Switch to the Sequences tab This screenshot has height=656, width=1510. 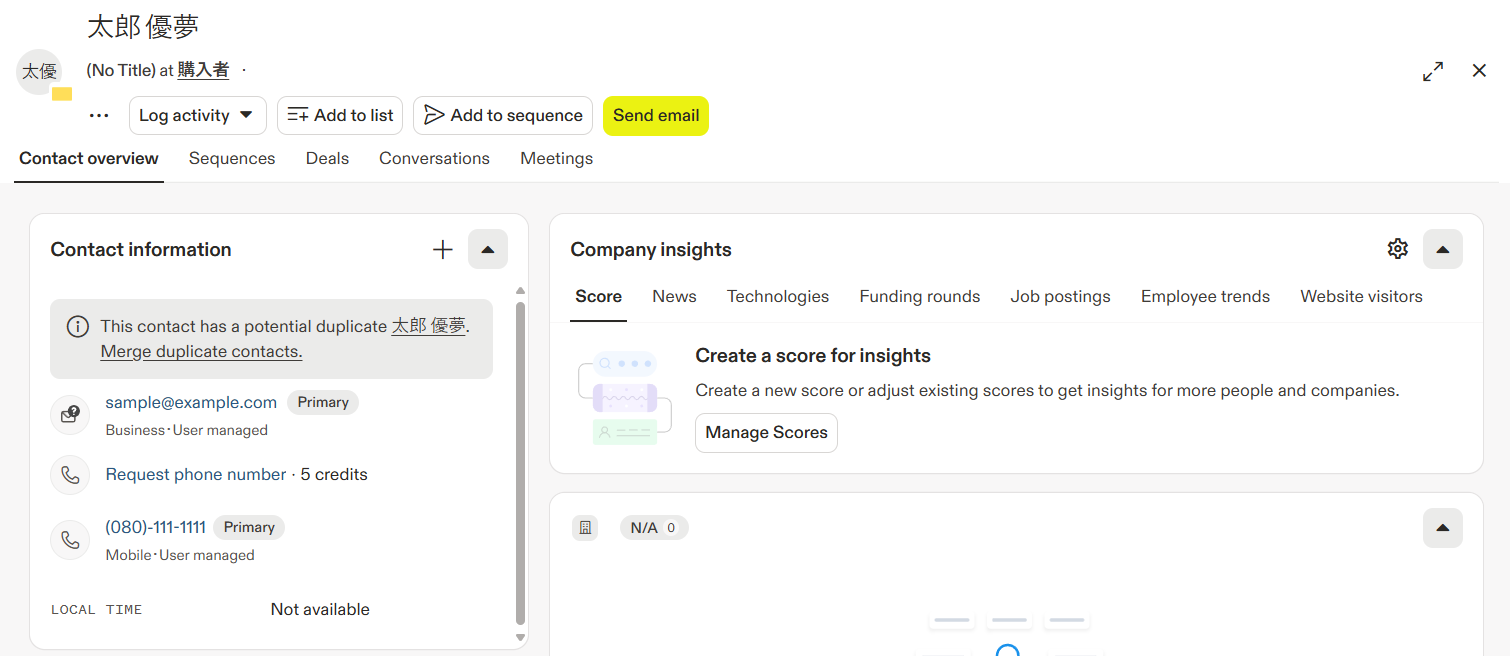tap(232, 159)
